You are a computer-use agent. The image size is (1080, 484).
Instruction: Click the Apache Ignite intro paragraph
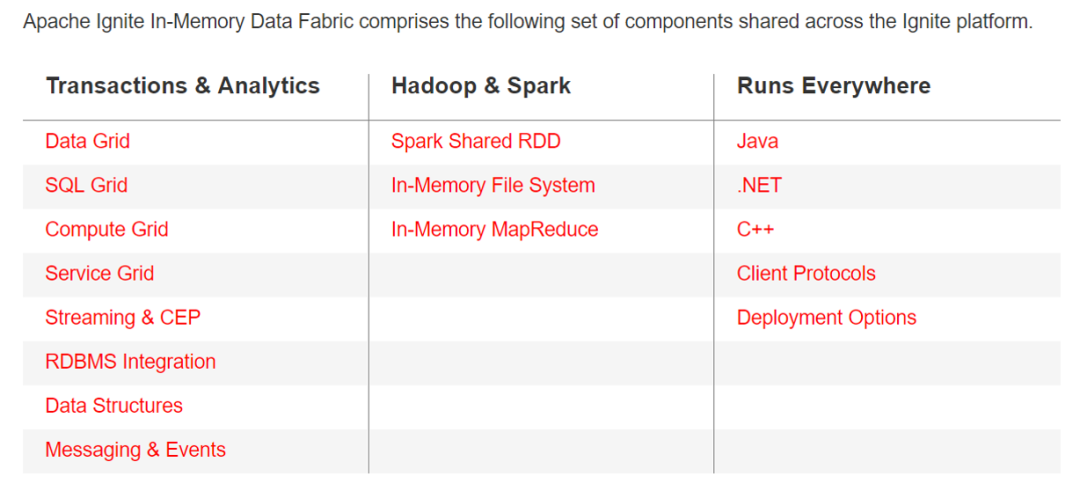click(x=527, y=21)
